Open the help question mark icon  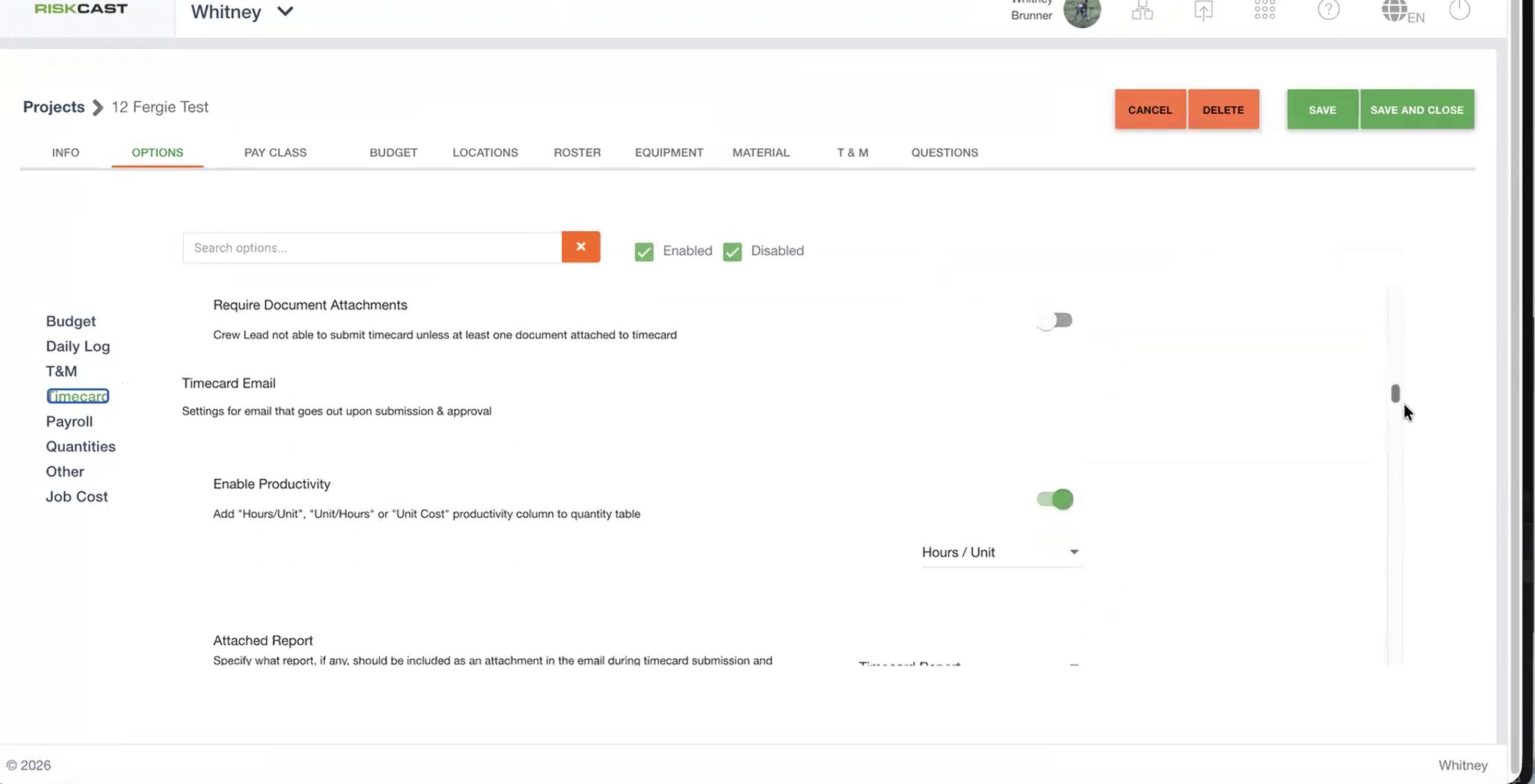click(1328, 9)
